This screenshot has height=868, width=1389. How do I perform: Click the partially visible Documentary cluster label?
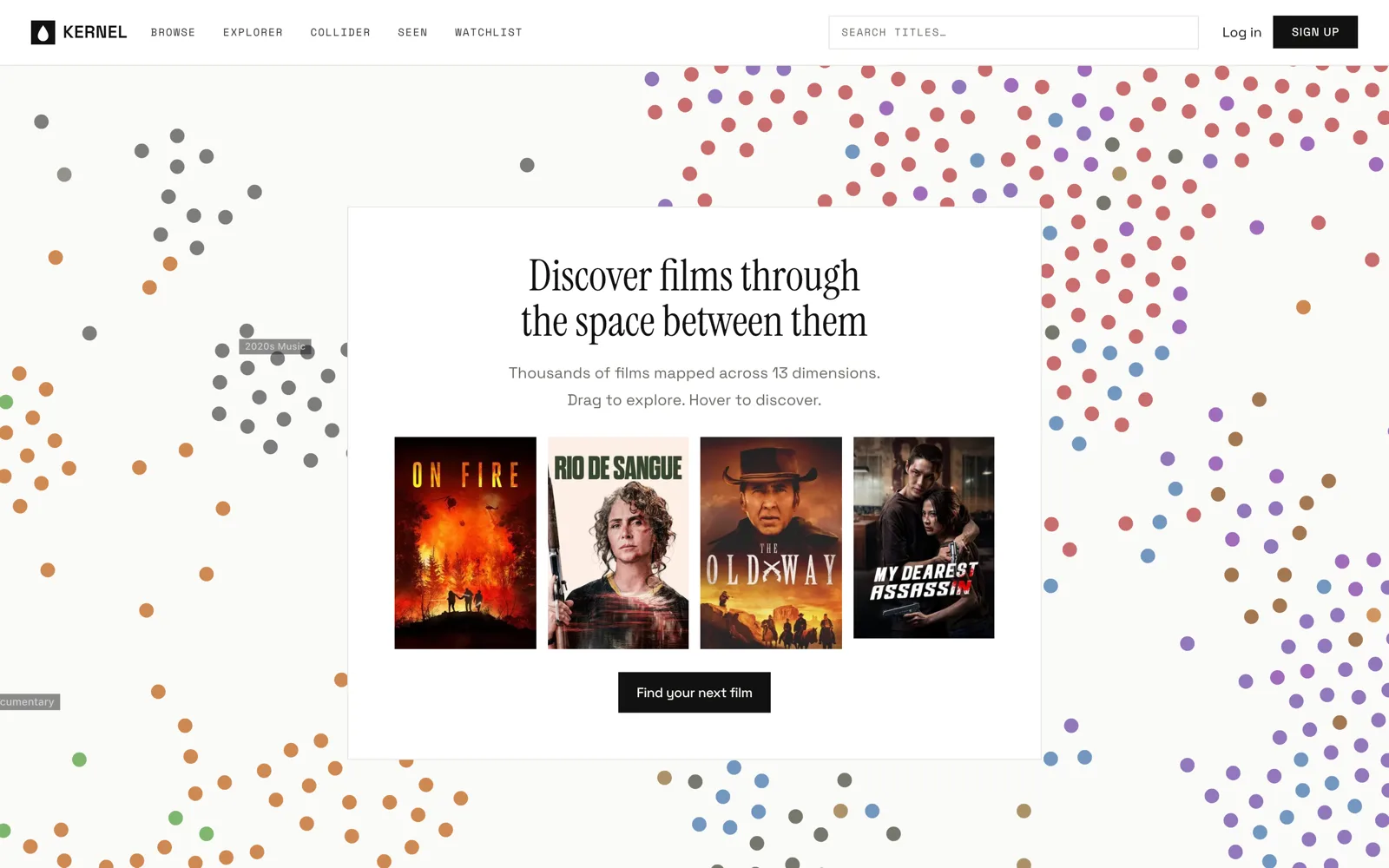coord(30,701)
